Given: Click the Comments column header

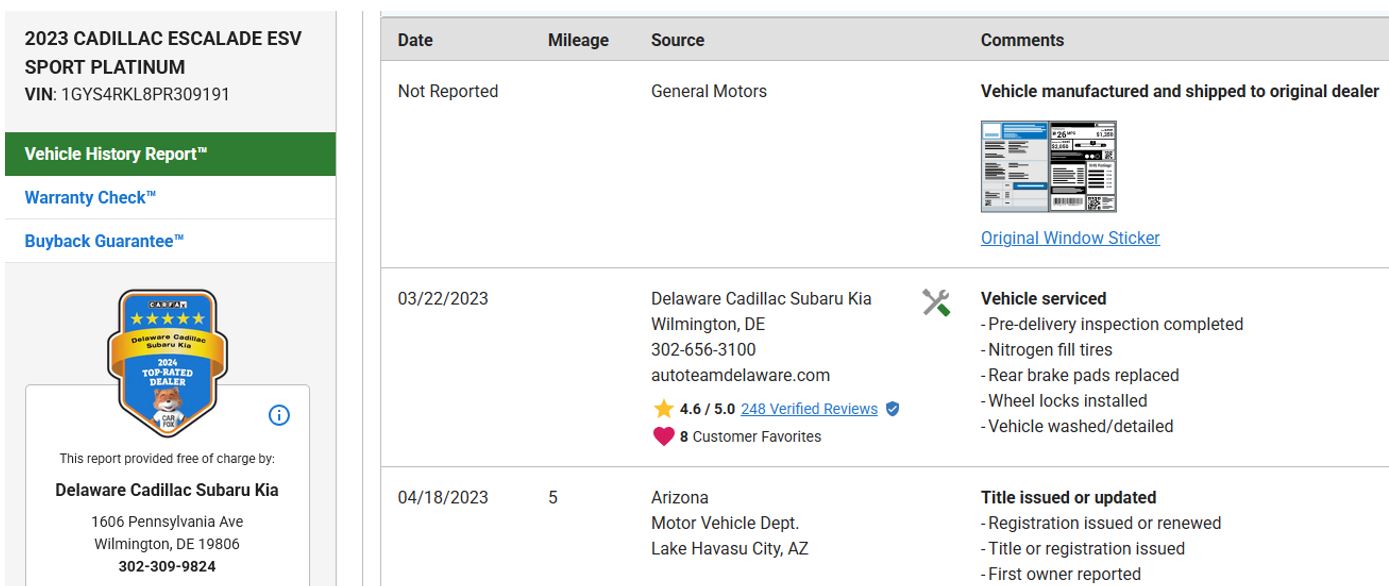Looking at the screenshot, I should coord(1022,40).
